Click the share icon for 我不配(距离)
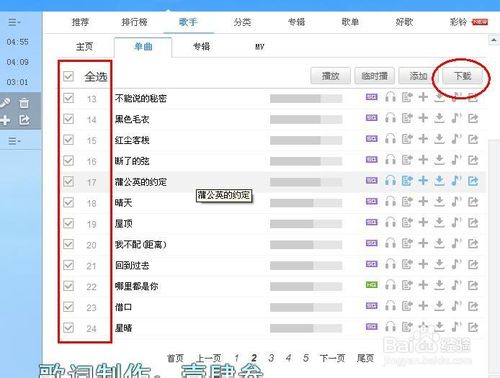Screen dimensions: 500x378 [473, 243]
